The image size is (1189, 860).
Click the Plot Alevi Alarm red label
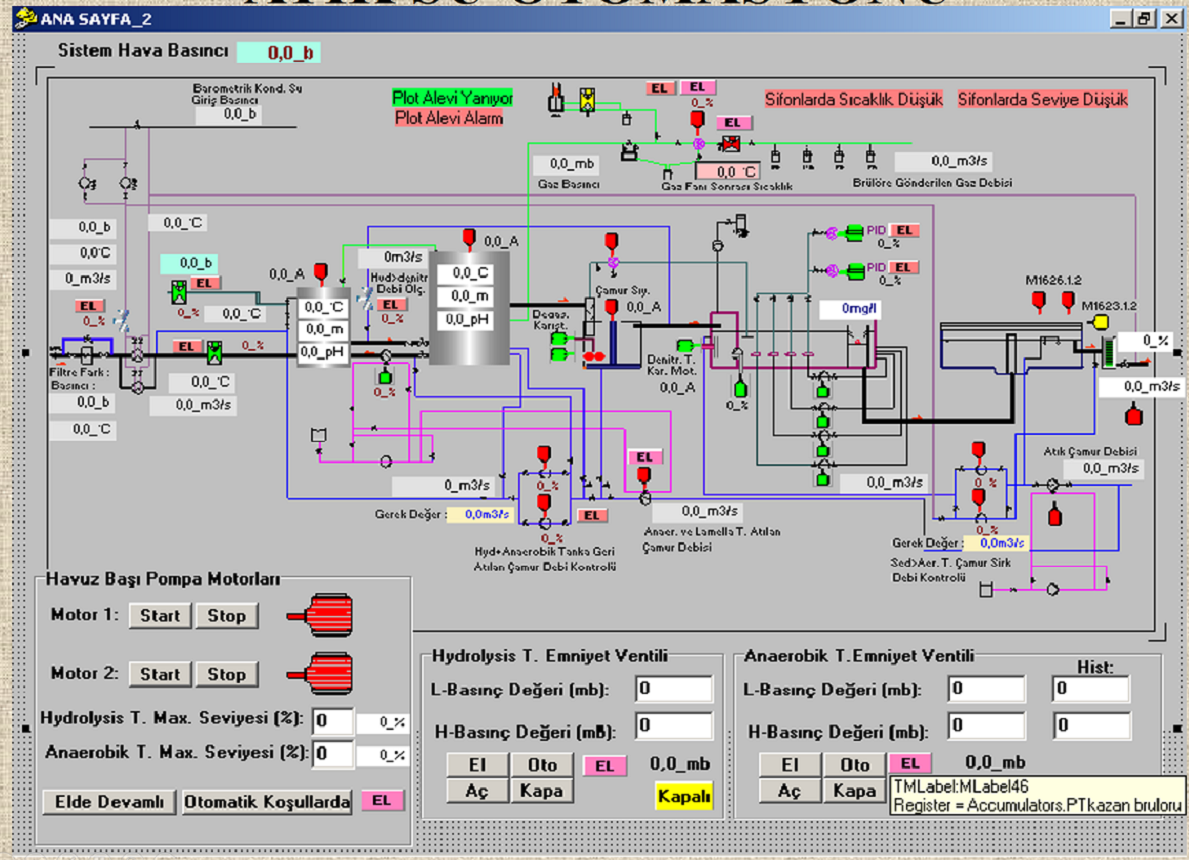coord(449,118)
